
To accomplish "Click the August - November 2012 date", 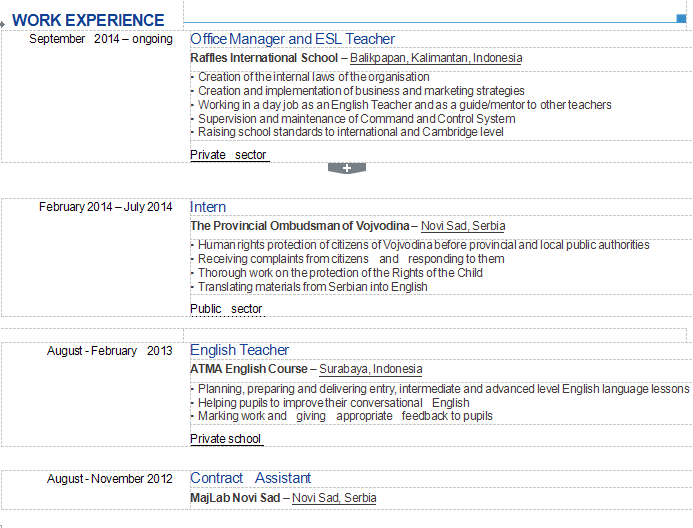I will coord(110,479).
